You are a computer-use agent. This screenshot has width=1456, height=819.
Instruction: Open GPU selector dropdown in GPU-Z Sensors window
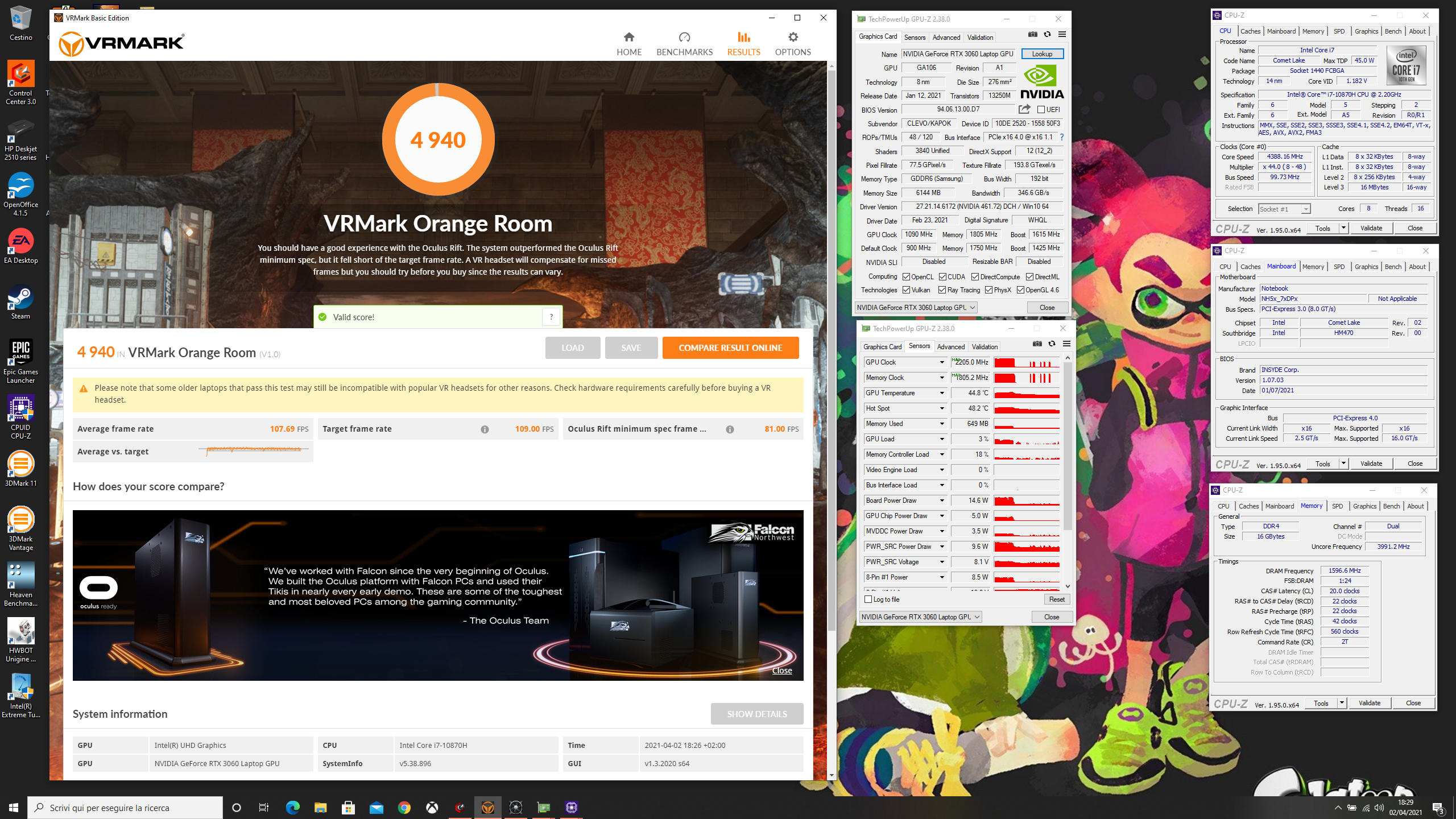[920, 617]
